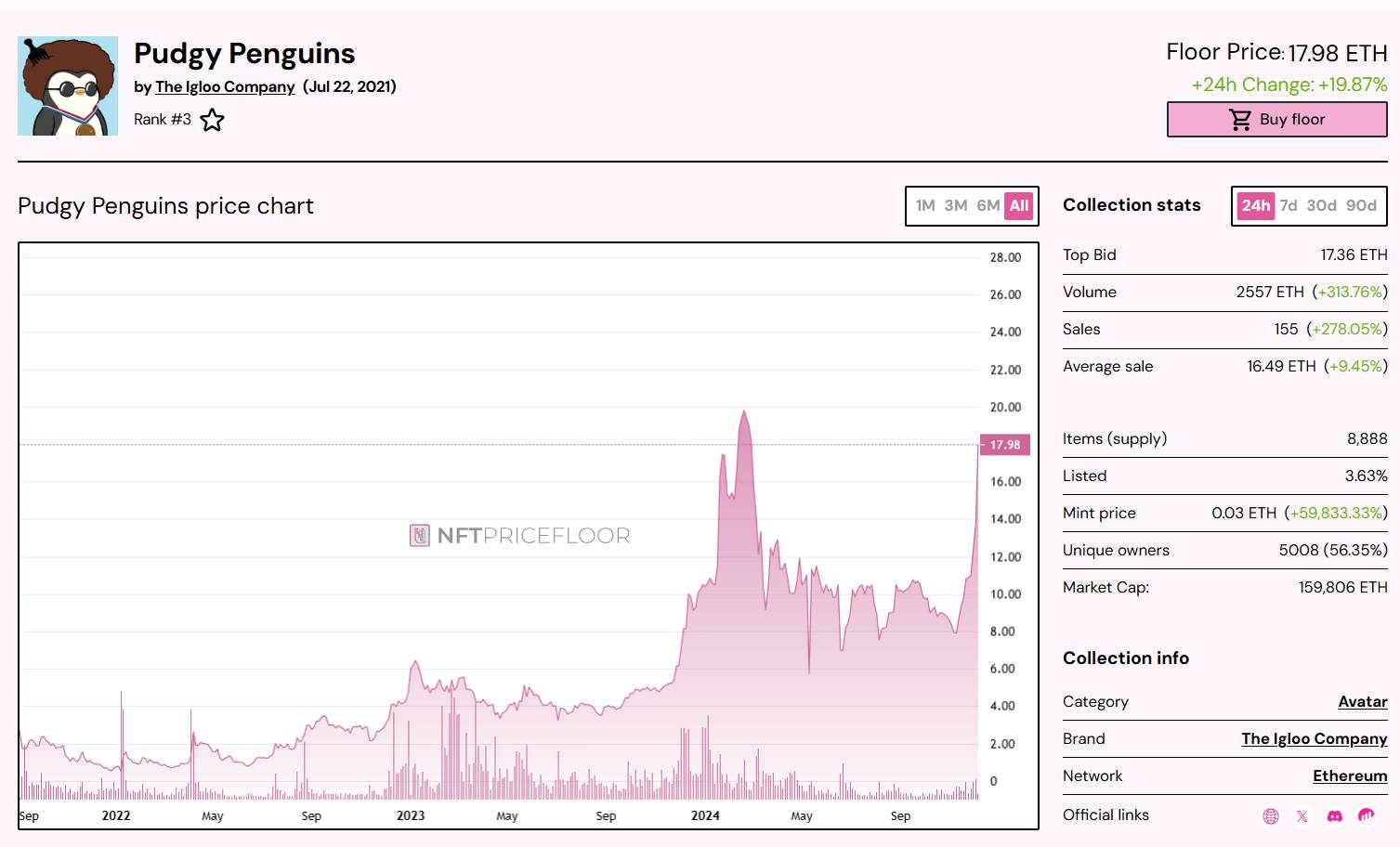
Task: Open the Ethereum network link
Action: [x=1350, y=776]
